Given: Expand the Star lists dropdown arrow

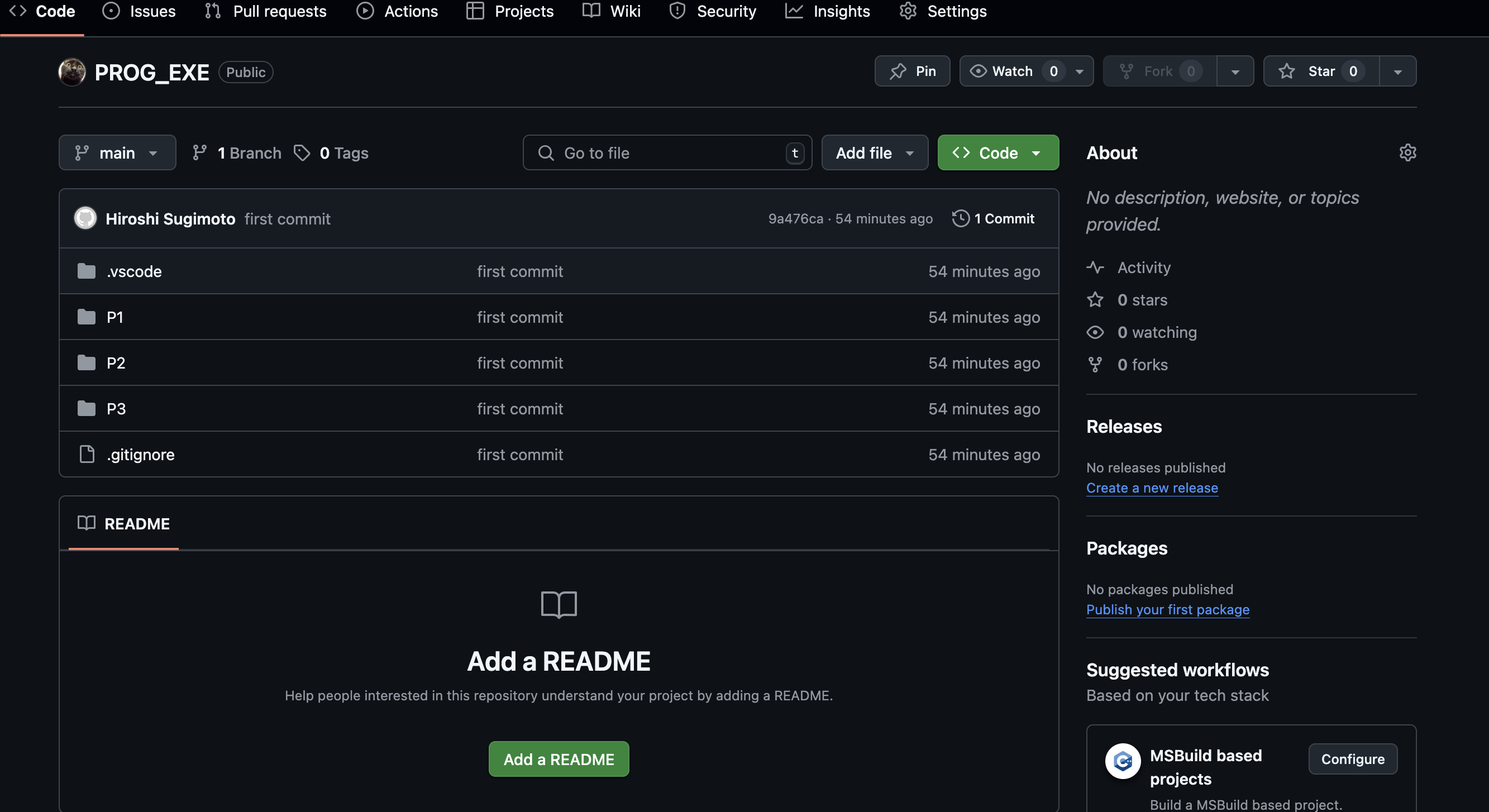Looking at the screenshot, I should tap(1397, 71).
